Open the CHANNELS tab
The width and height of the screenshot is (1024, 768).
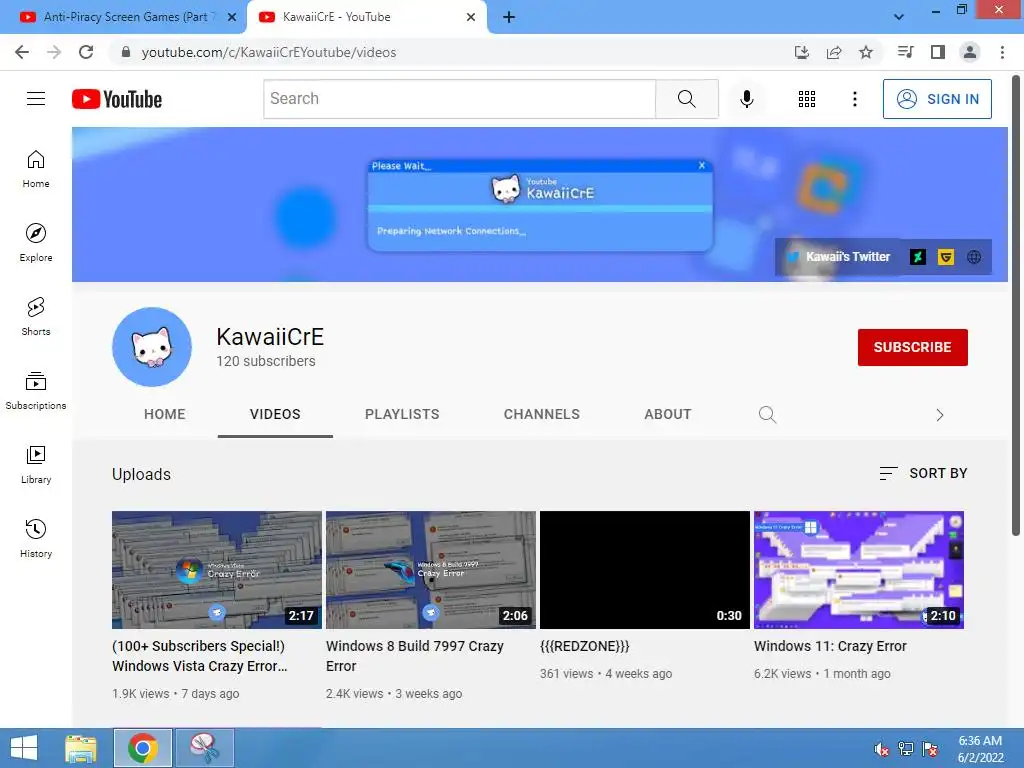[x=541, y=414]
